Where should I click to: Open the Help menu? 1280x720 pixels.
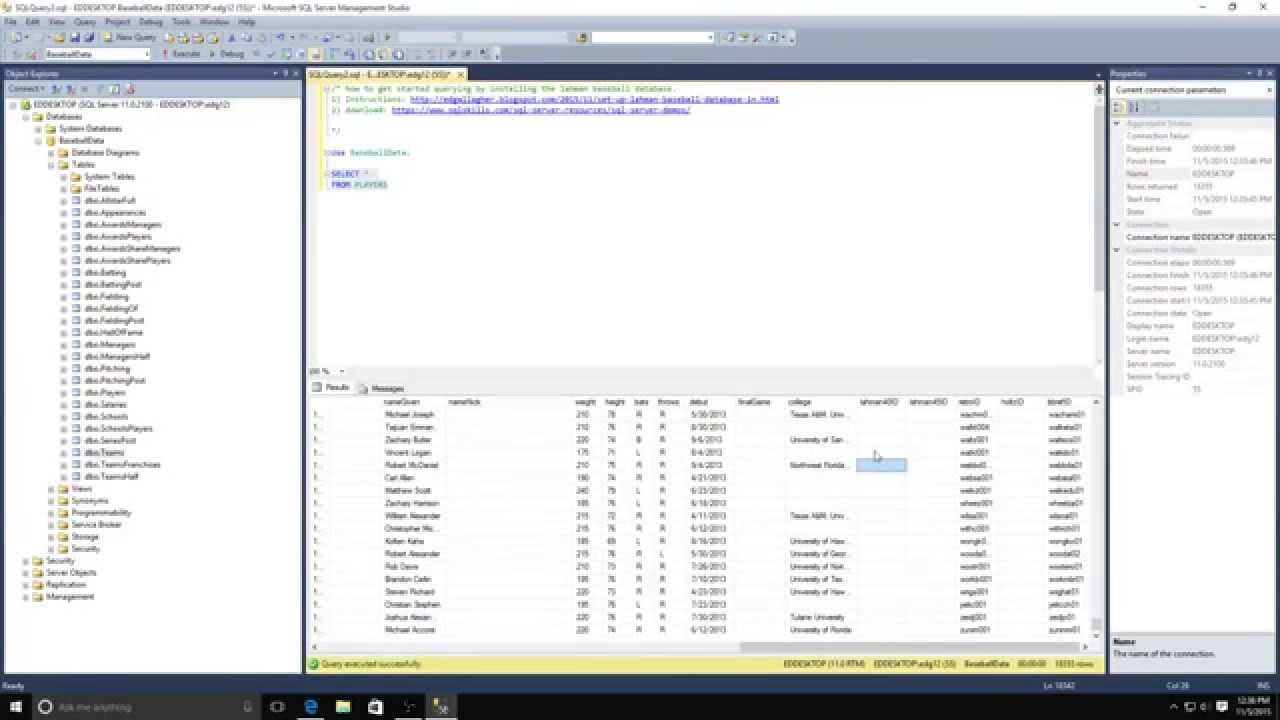pyautogui.click(x=246, y=21)
